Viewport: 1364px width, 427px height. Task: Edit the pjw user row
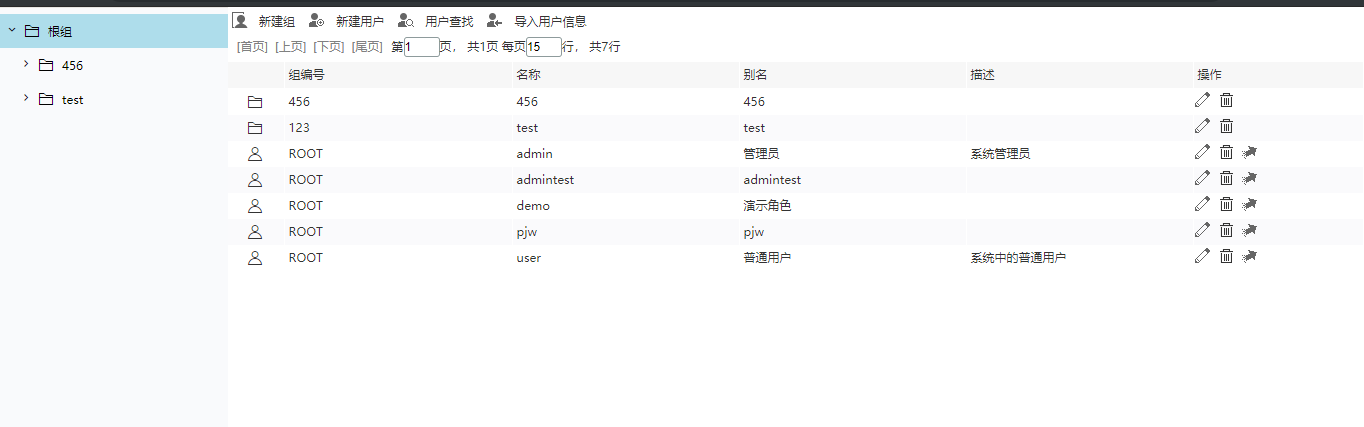point(1202,230)
